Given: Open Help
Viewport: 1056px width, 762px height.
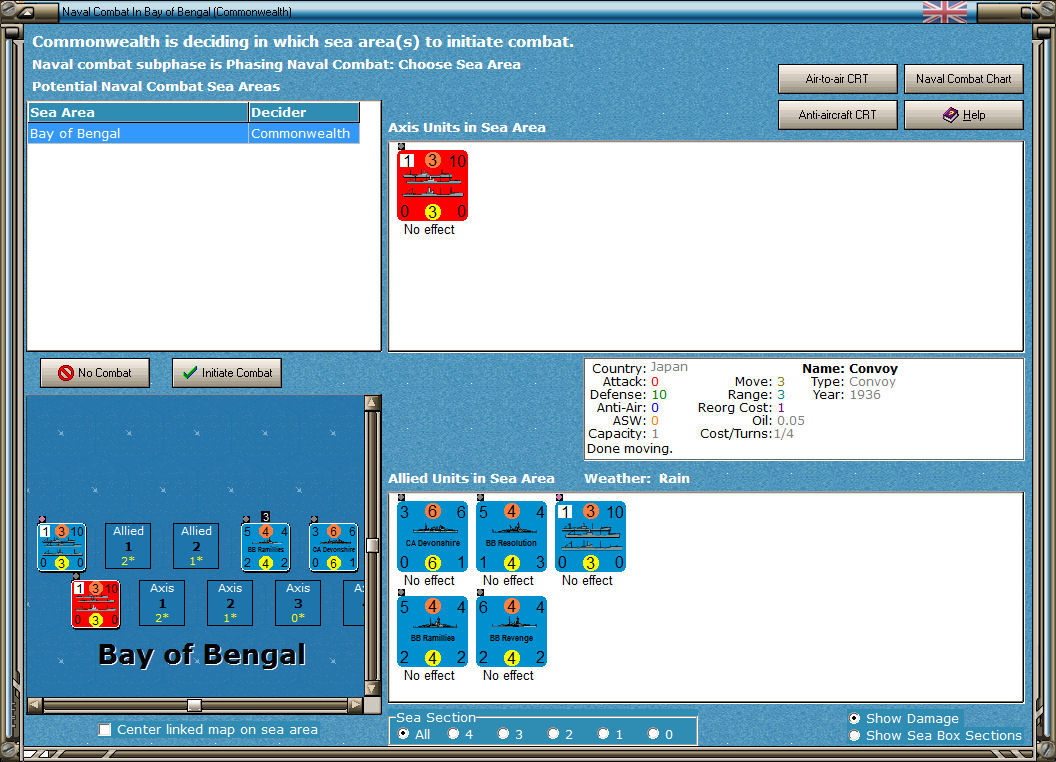Looking at the screenshot, I should click(963, 115).
